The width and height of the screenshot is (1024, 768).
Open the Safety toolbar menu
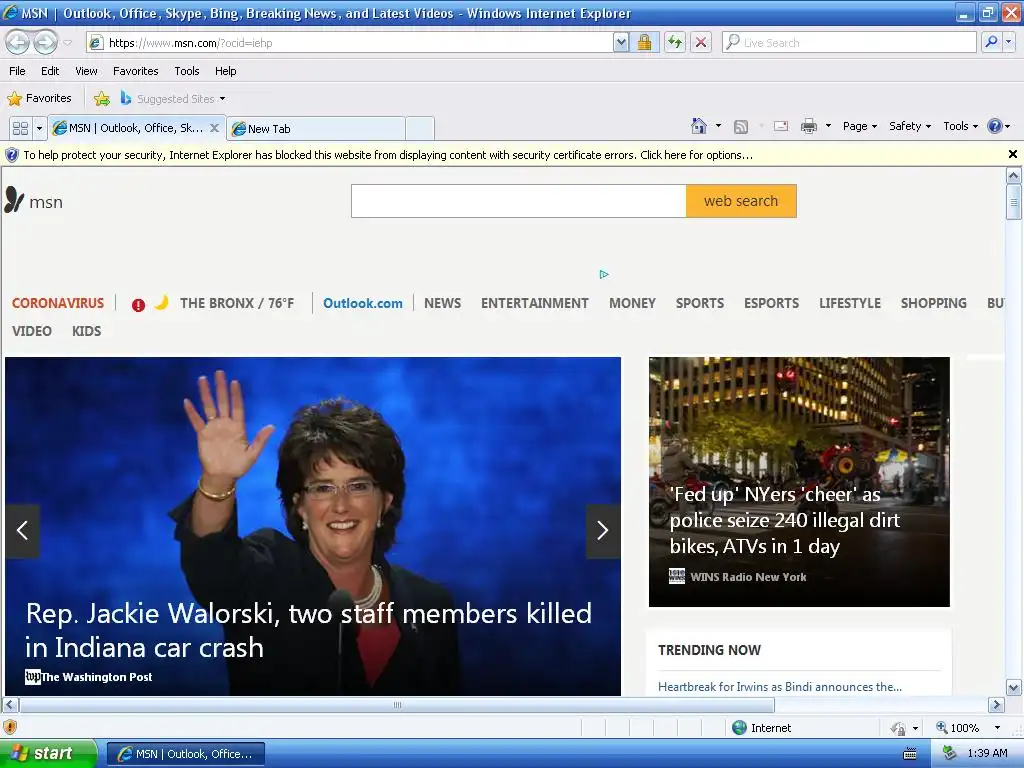(910, 126)
